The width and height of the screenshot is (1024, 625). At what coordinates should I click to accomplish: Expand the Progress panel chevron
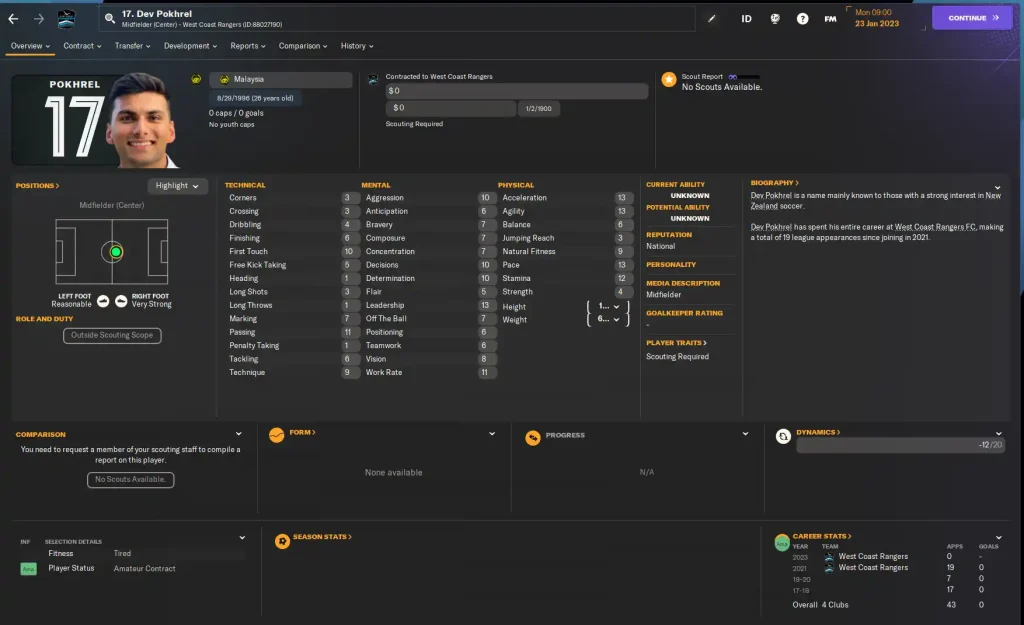[x=745, y=434]
